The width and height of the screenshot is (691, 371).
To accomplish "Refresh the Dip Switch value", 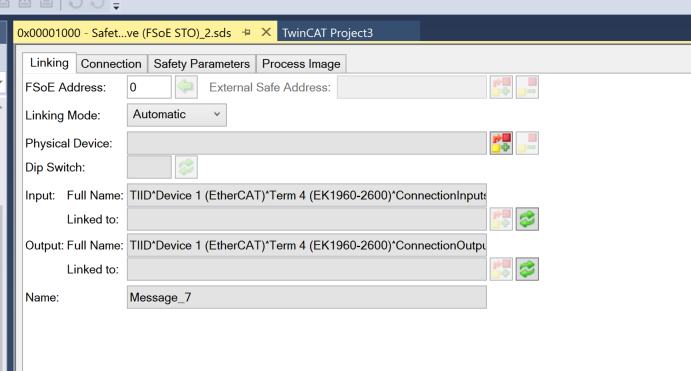I will click(x=186, y=167).
